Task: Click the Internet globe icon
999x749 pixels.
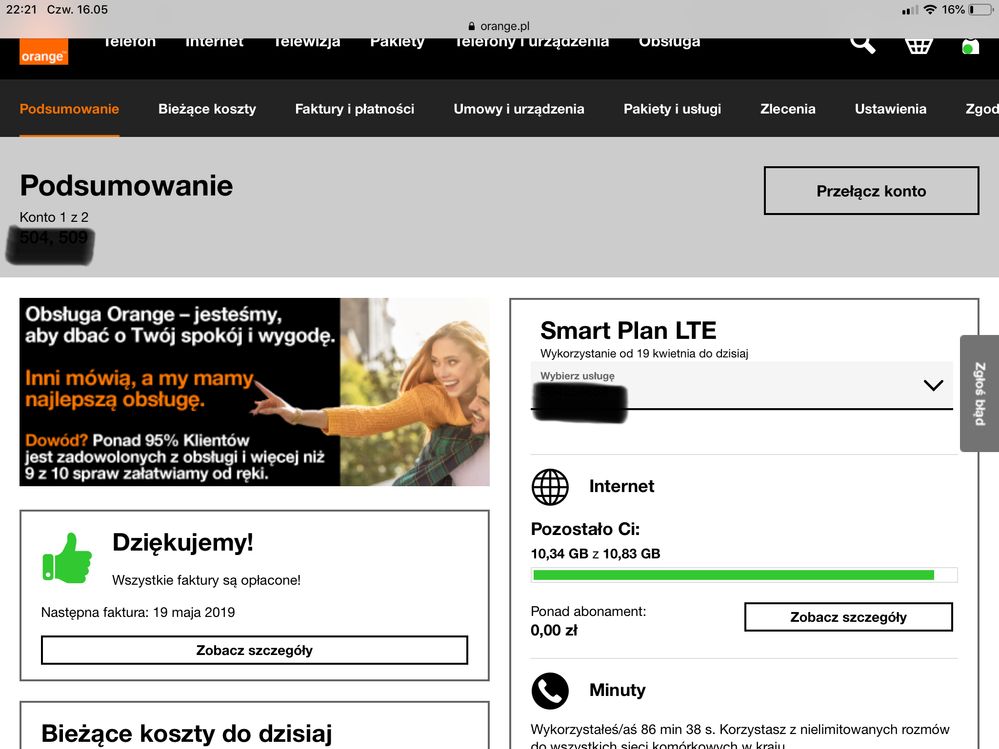Action: [x=550, y=487]
